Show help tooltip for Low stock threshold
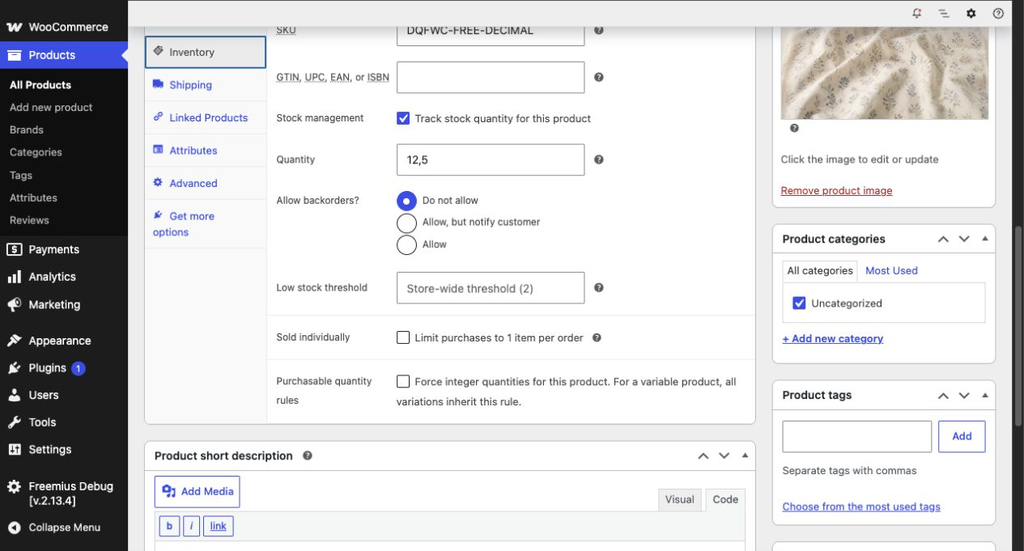 click(599, 288)
